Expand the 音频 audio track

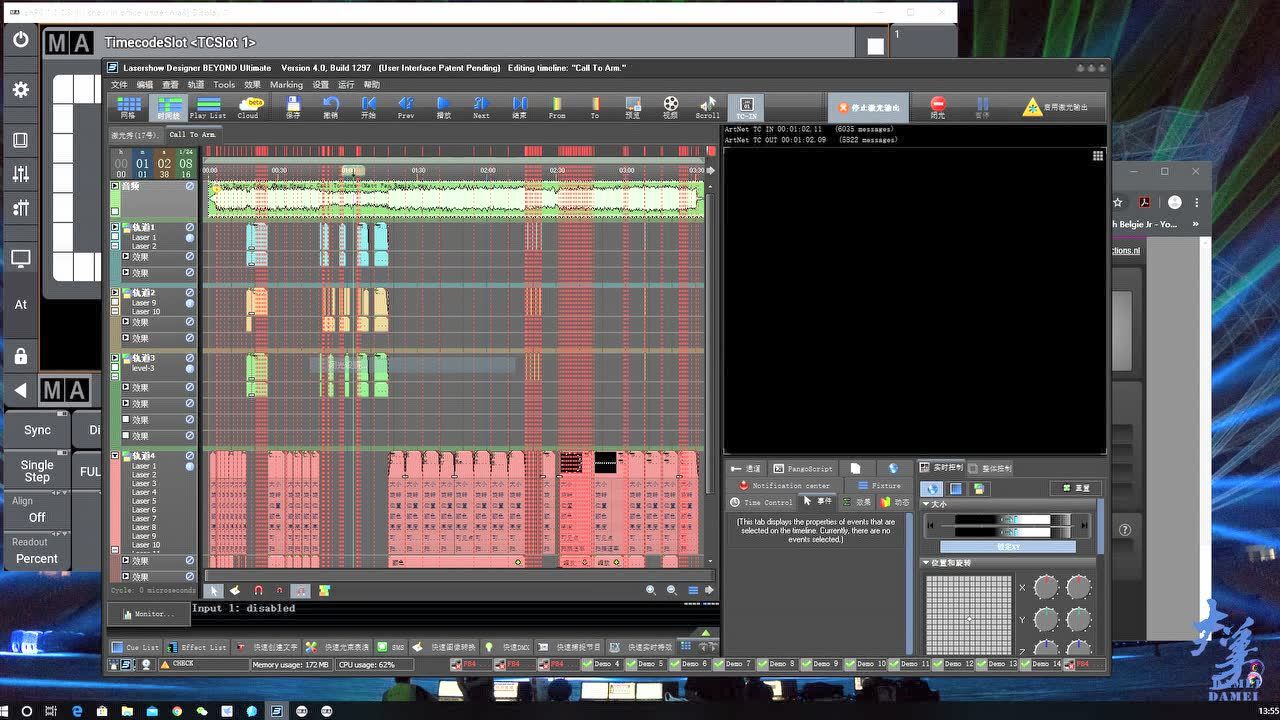pos(115,186)
